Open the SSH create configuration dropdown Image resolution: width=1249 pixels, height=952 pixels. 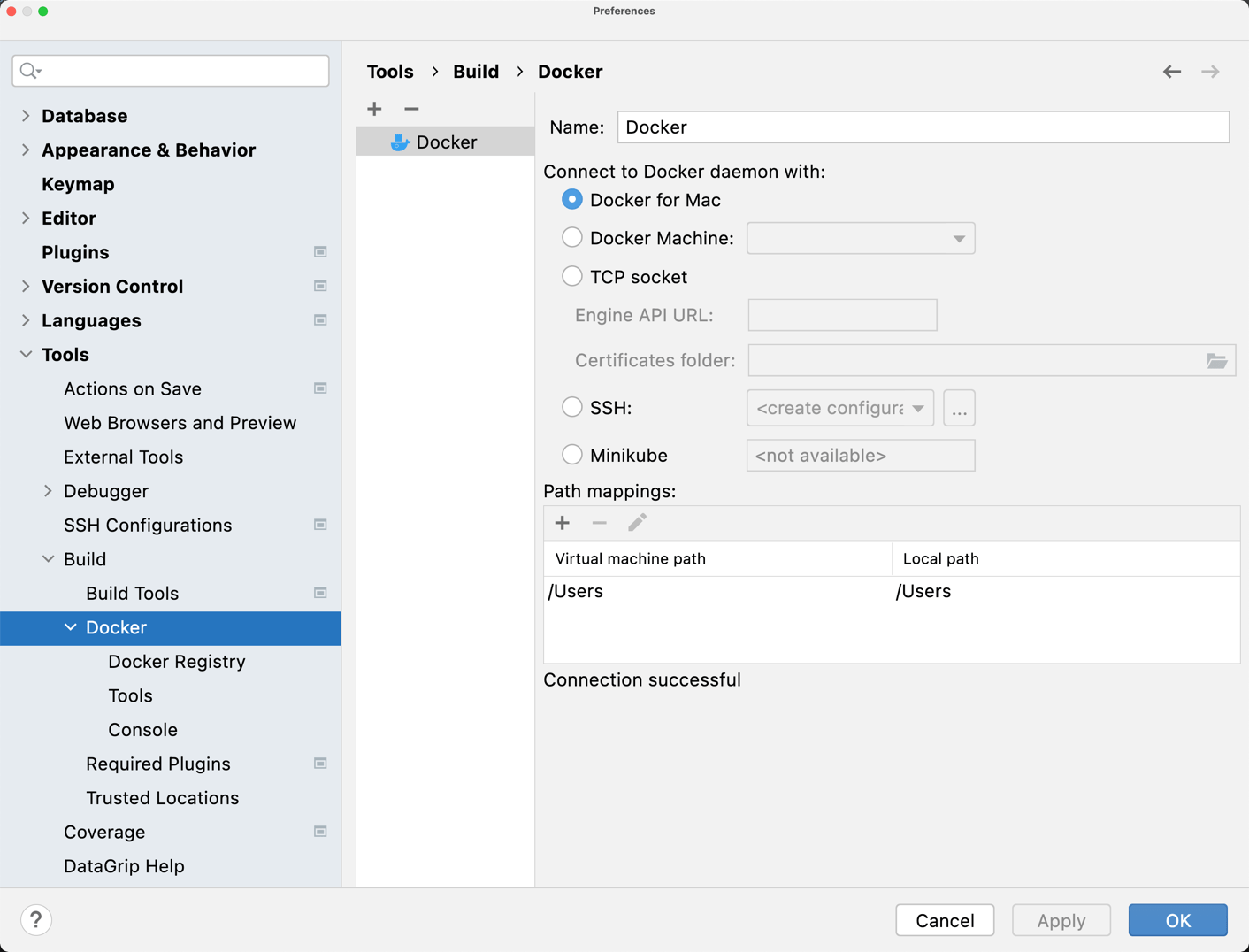[x=920, y=408]
